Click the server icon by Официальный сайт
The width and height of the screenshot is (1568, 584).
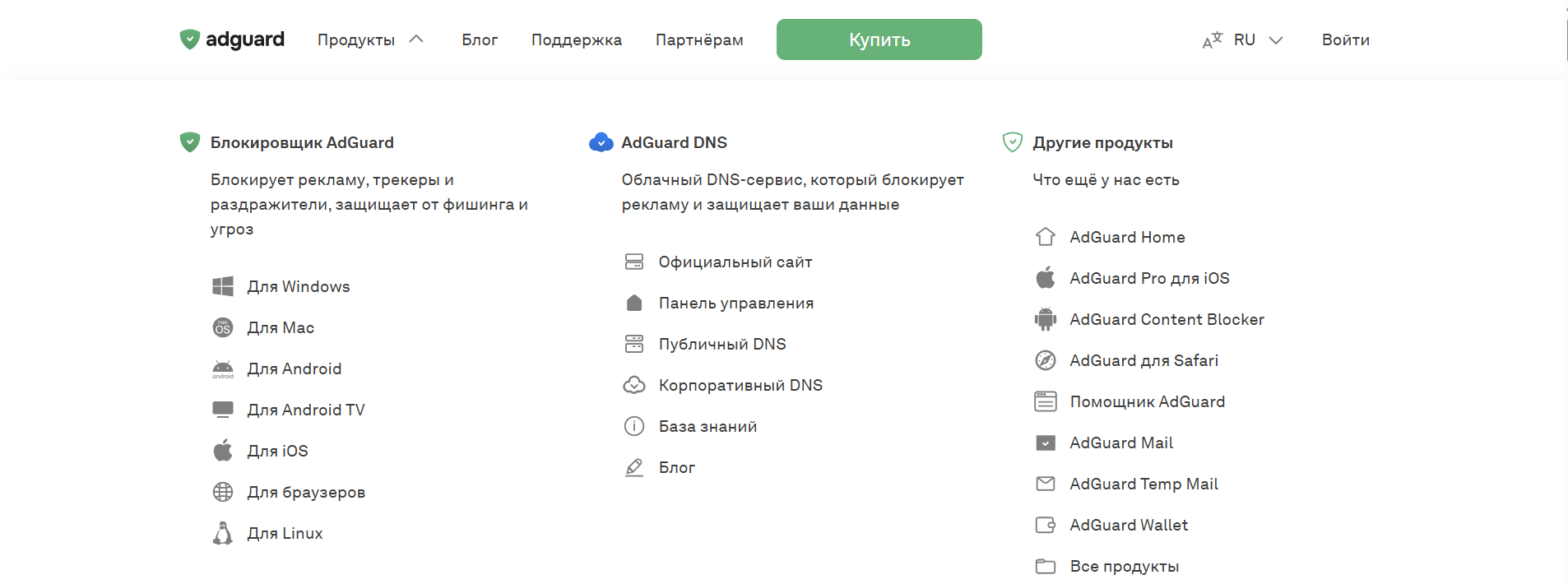(634, 262)
